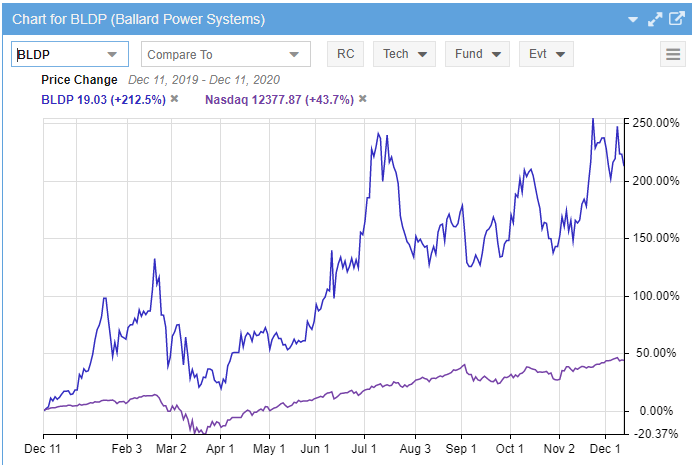Viewport: 692px width, 465px height.
Task: Open the Compare To dropdown
Action: click(x=226, y=54)
